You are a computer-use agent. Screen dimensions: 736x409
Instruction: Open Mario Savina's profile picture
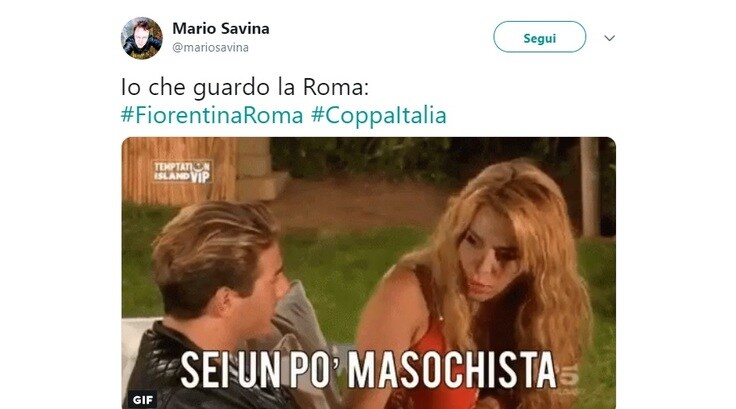click(x=142, y=38)
